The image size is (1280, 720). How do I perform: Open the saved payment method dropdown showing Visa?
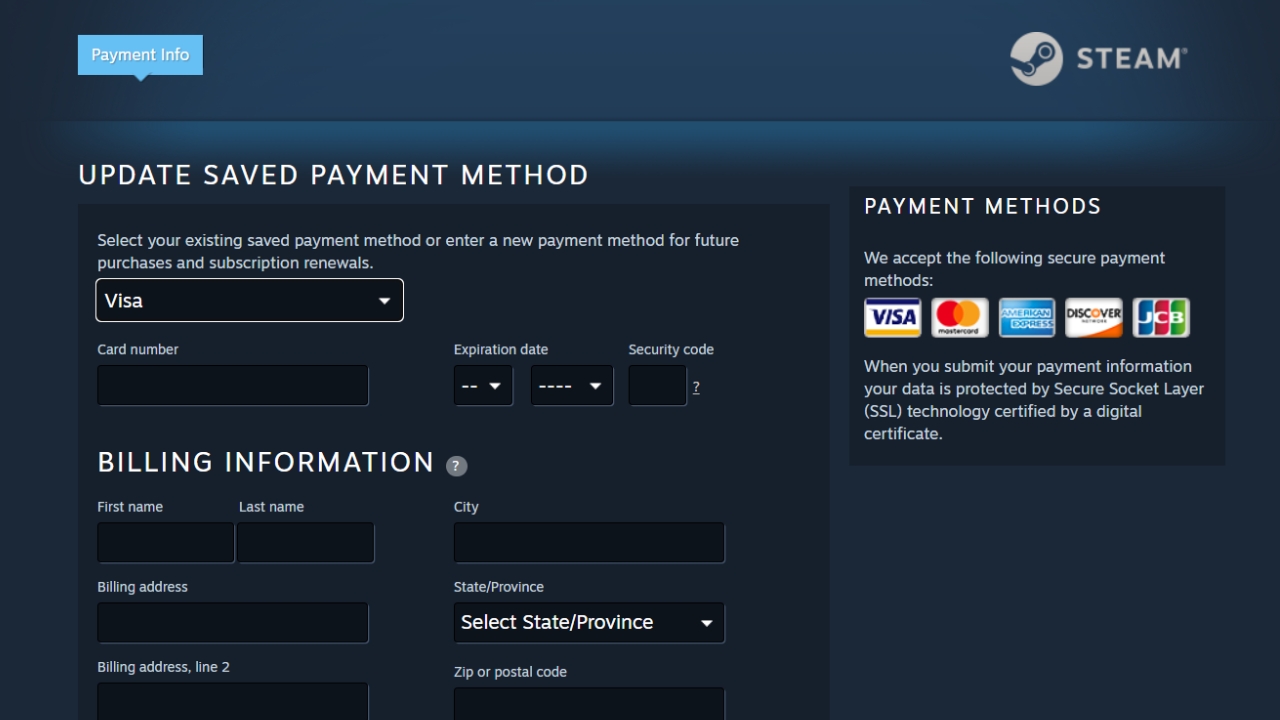(249, 300)
